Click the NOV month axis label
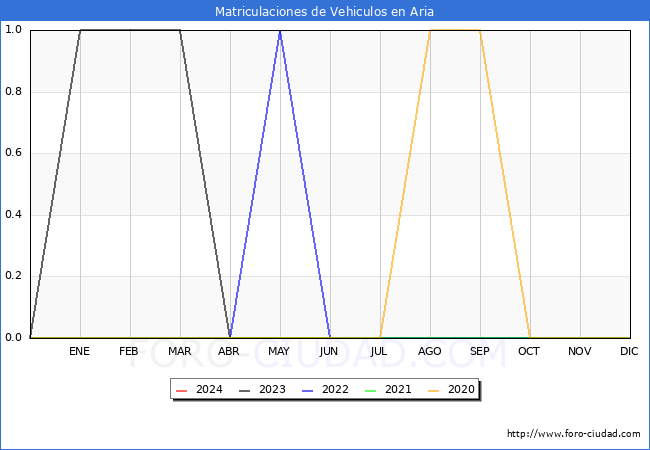 580,351
